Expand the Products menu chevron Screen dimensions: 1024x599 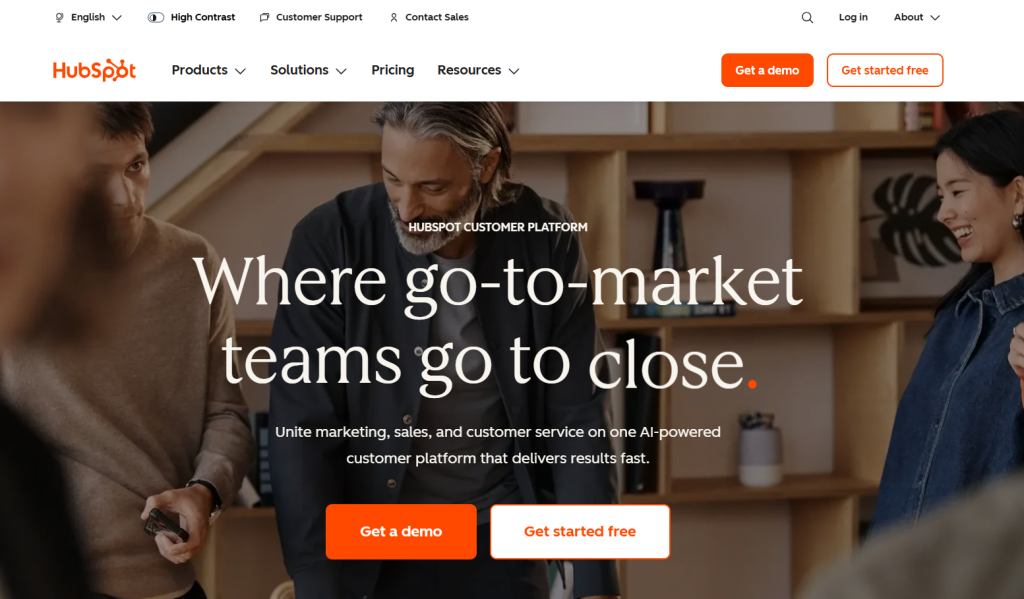(240, 71)
